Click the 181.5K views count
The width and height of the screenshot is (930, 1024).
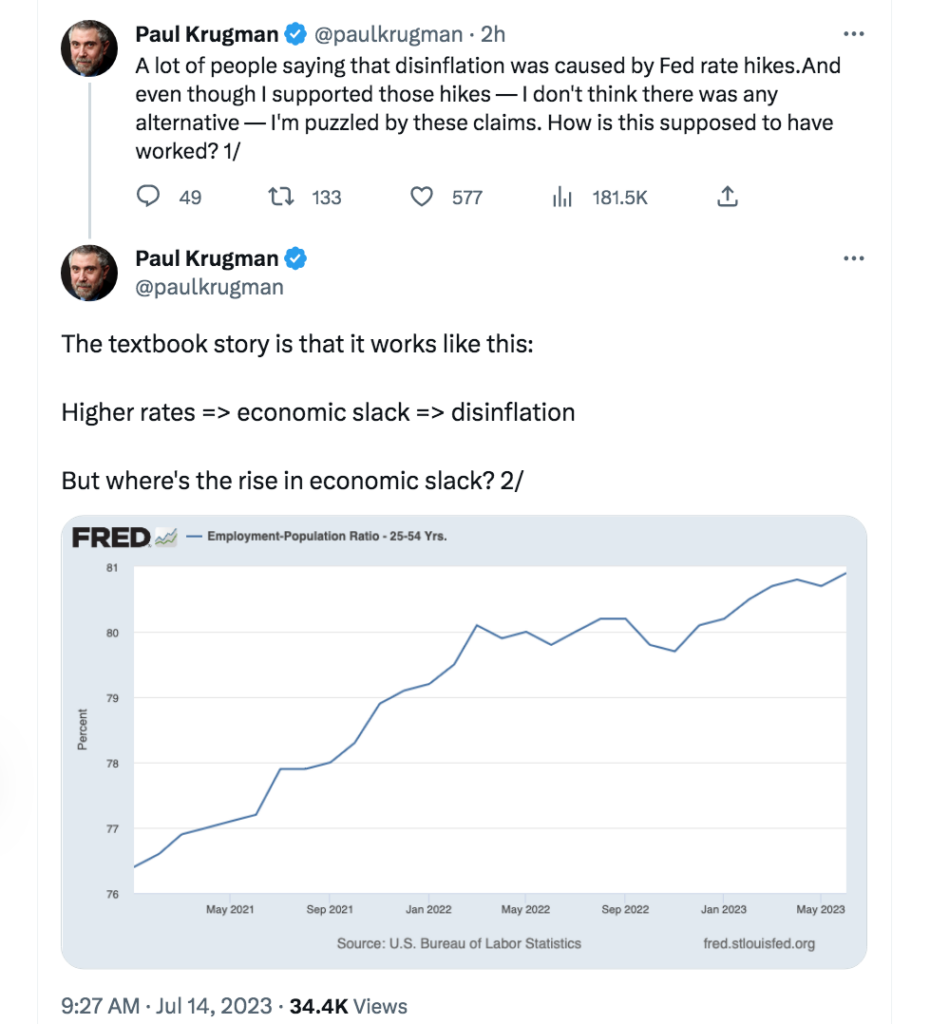(x=619, y=197)
